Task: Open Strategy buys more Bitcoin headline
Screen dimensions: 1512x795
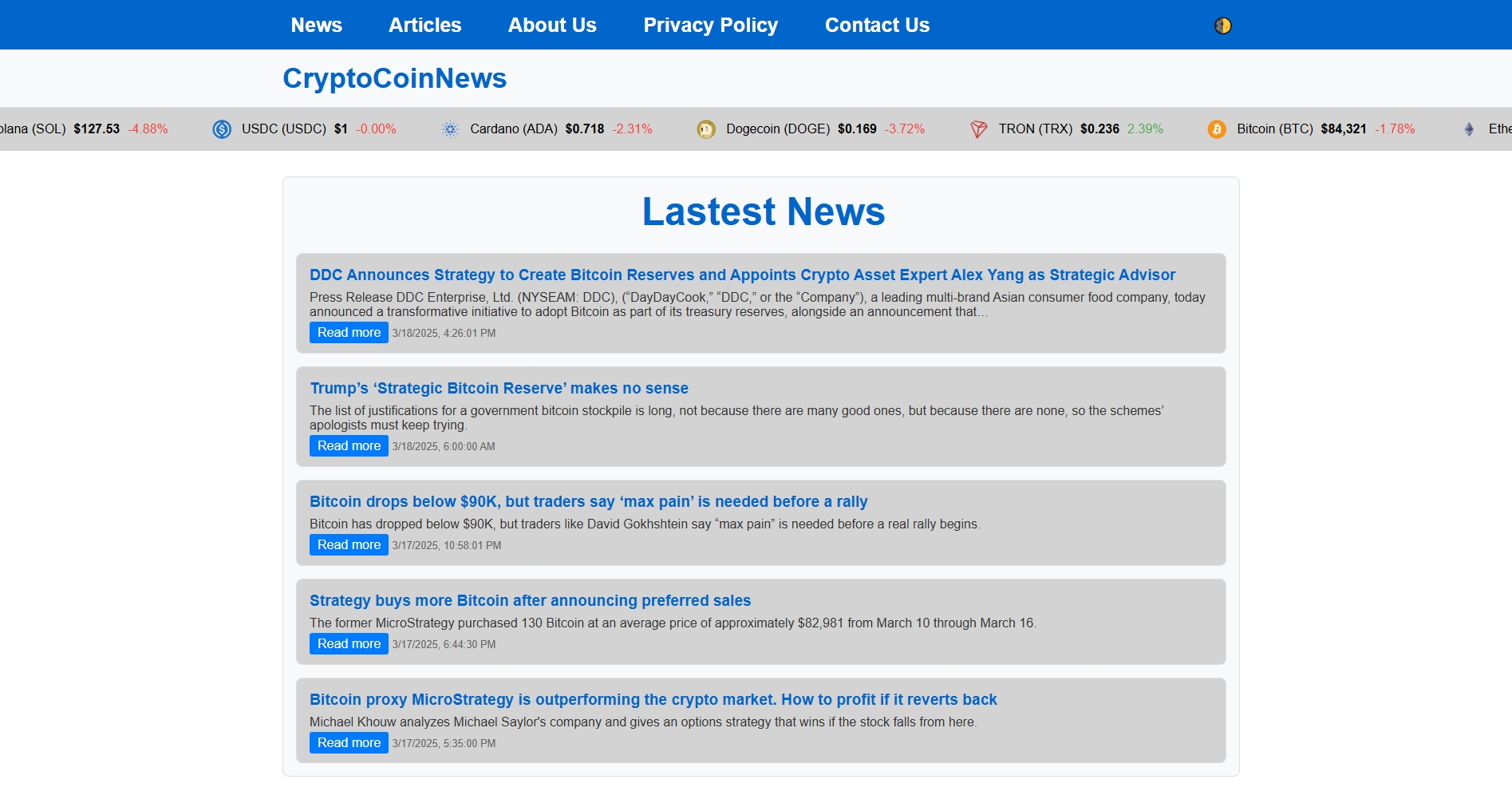Action: tap(530, 600)
